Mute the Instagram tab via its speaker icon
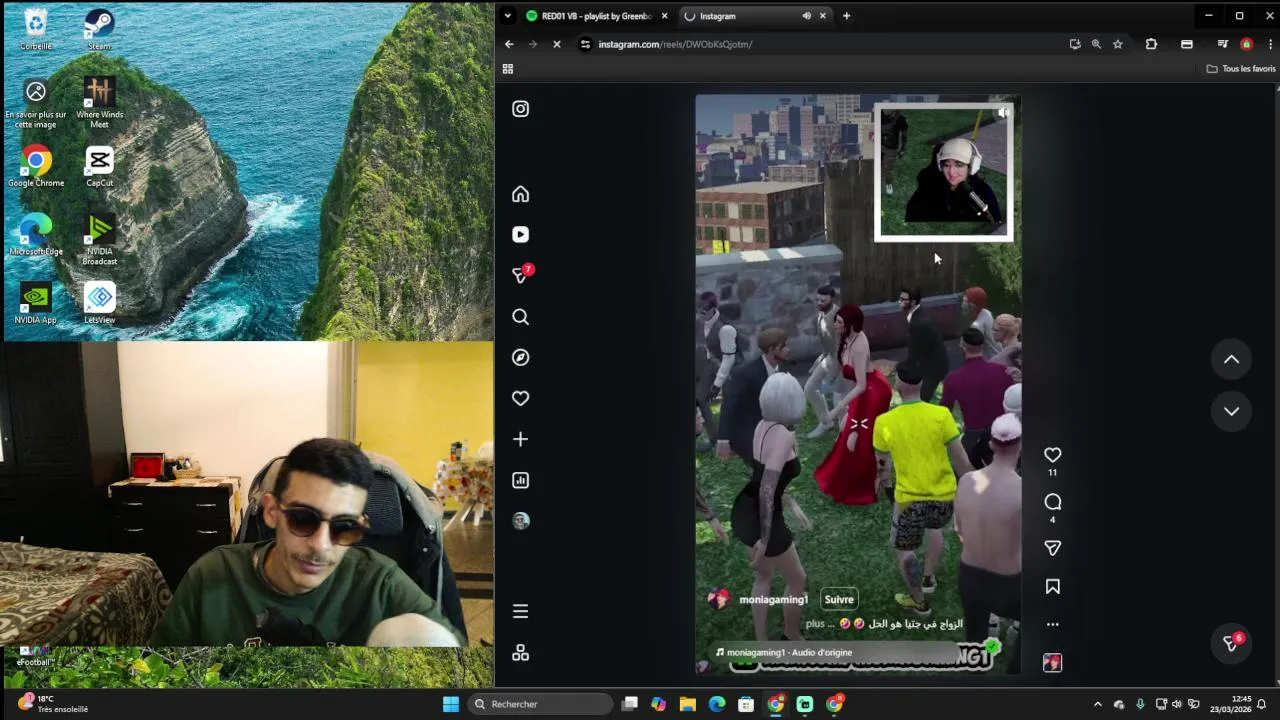Viewport: 1280px width, 720px height. [x=806, y=16]
